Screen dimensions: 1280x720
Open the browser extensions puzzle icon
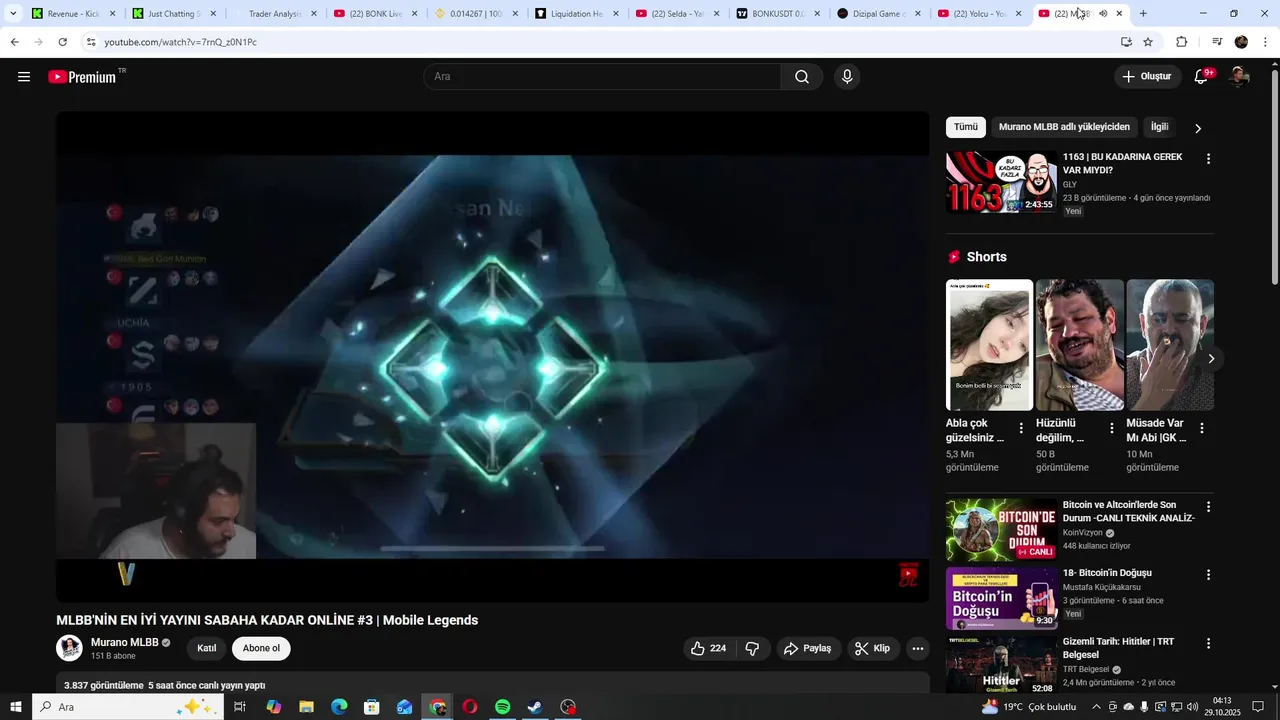(1182, 42)
